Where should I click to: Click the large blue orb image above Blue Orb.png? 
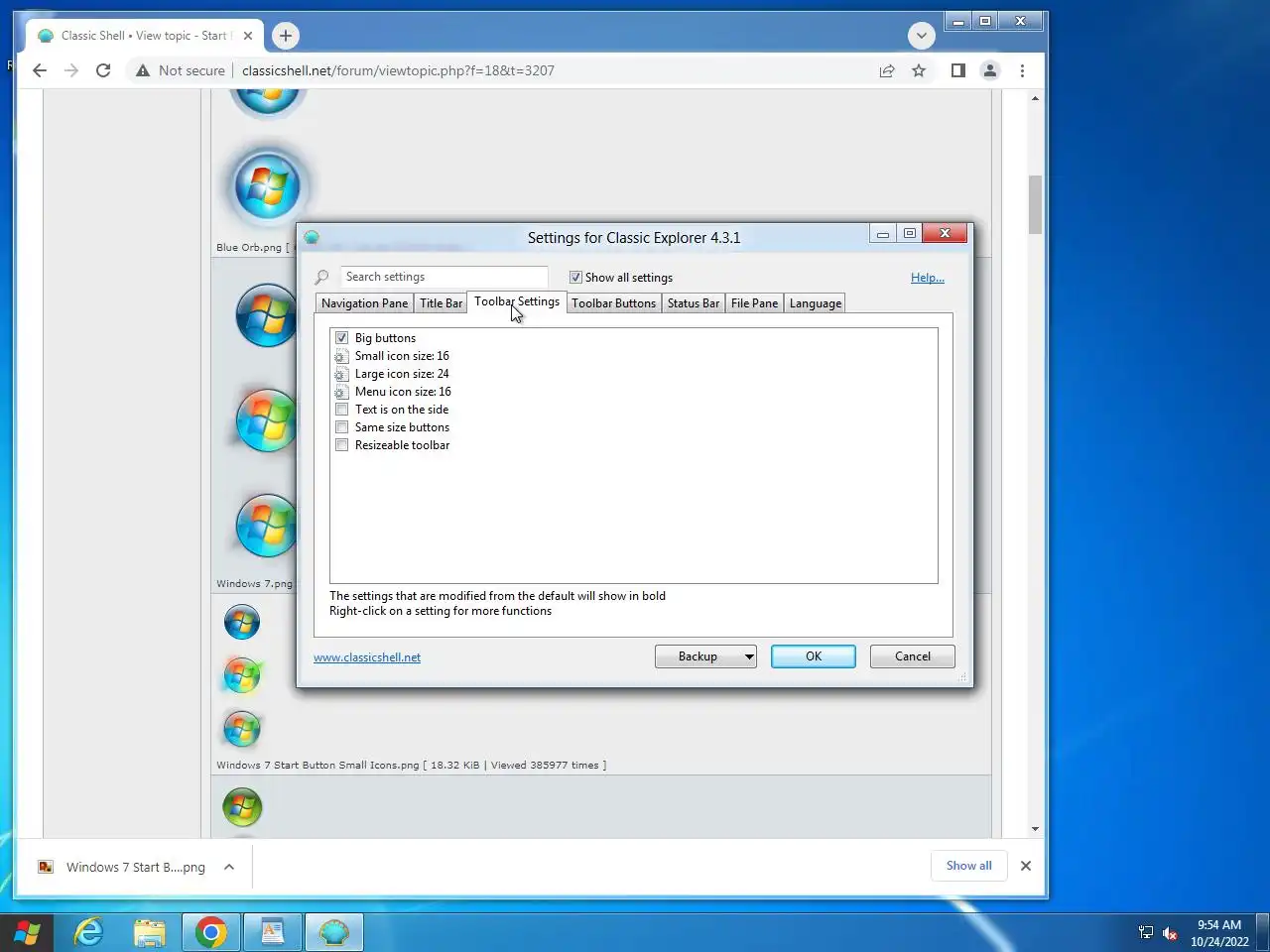pyautogui.click(x=267, y=187)
